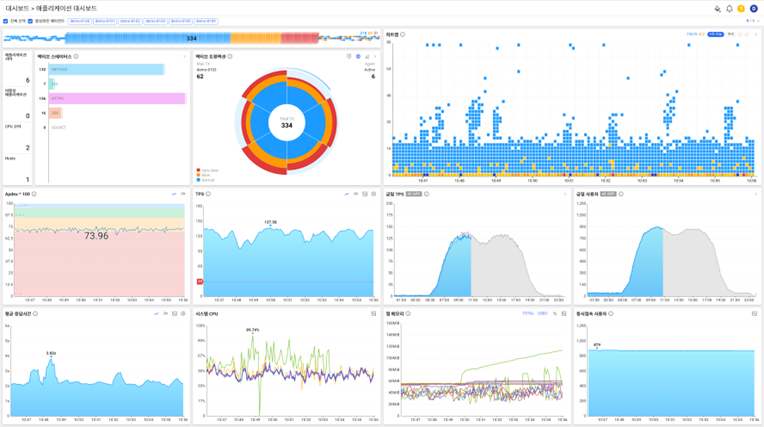Click the line chart icon in TPS panel
Screen dimensions: 764x427
pyautogui.click(x=347, y=194)
